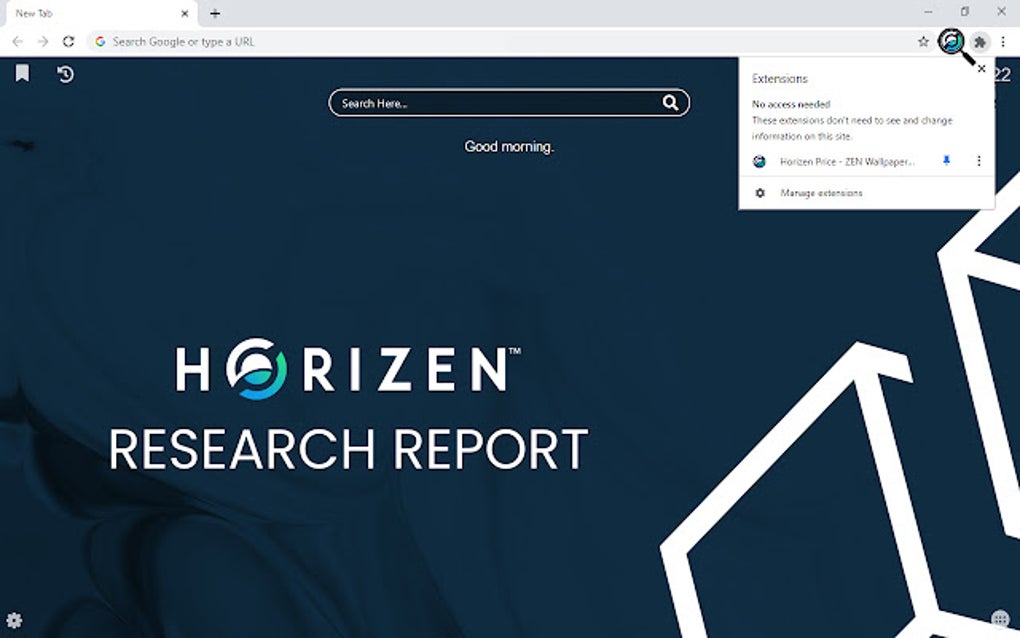Go back using browser back arrow
This screenshot has height=638, width=1020.
(x=18, y=42)
